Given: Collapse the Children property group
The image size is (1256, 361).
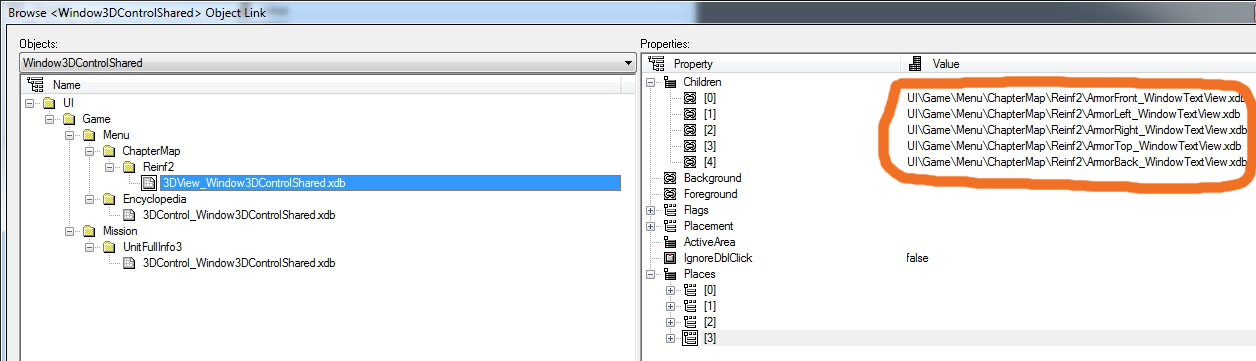Looking at the screenshot, I should [652, 82].
